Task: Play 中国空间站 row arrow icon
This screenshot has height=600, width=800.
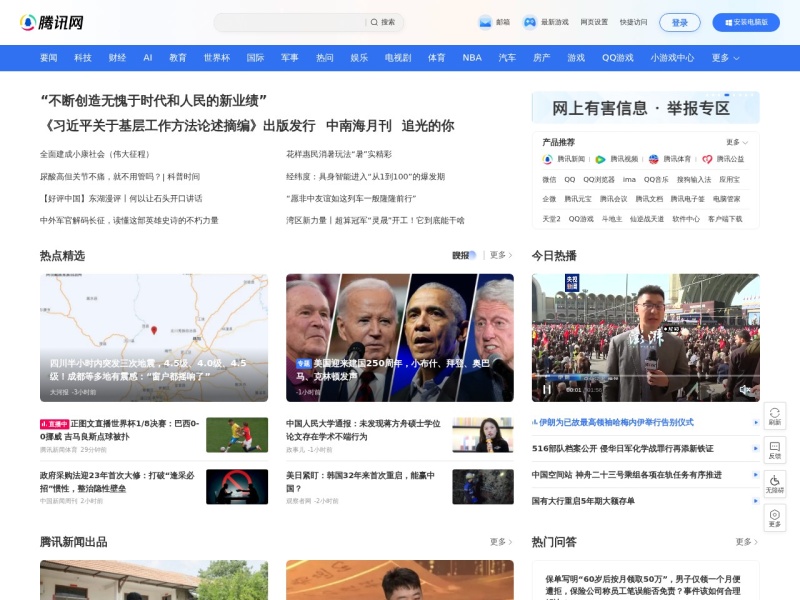Action: pyautogui.click(x=756, y=474)
